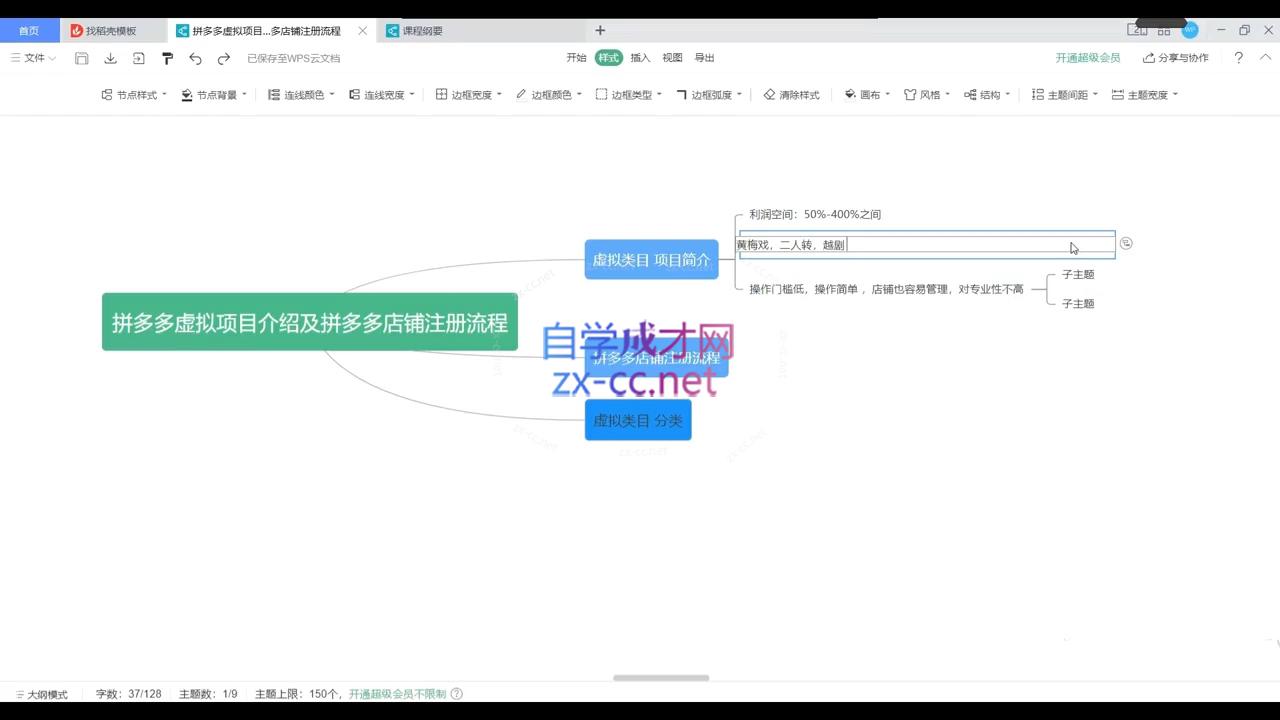
Task: Redo the last action
Action: pyautogui.click(x=224, y=58)
